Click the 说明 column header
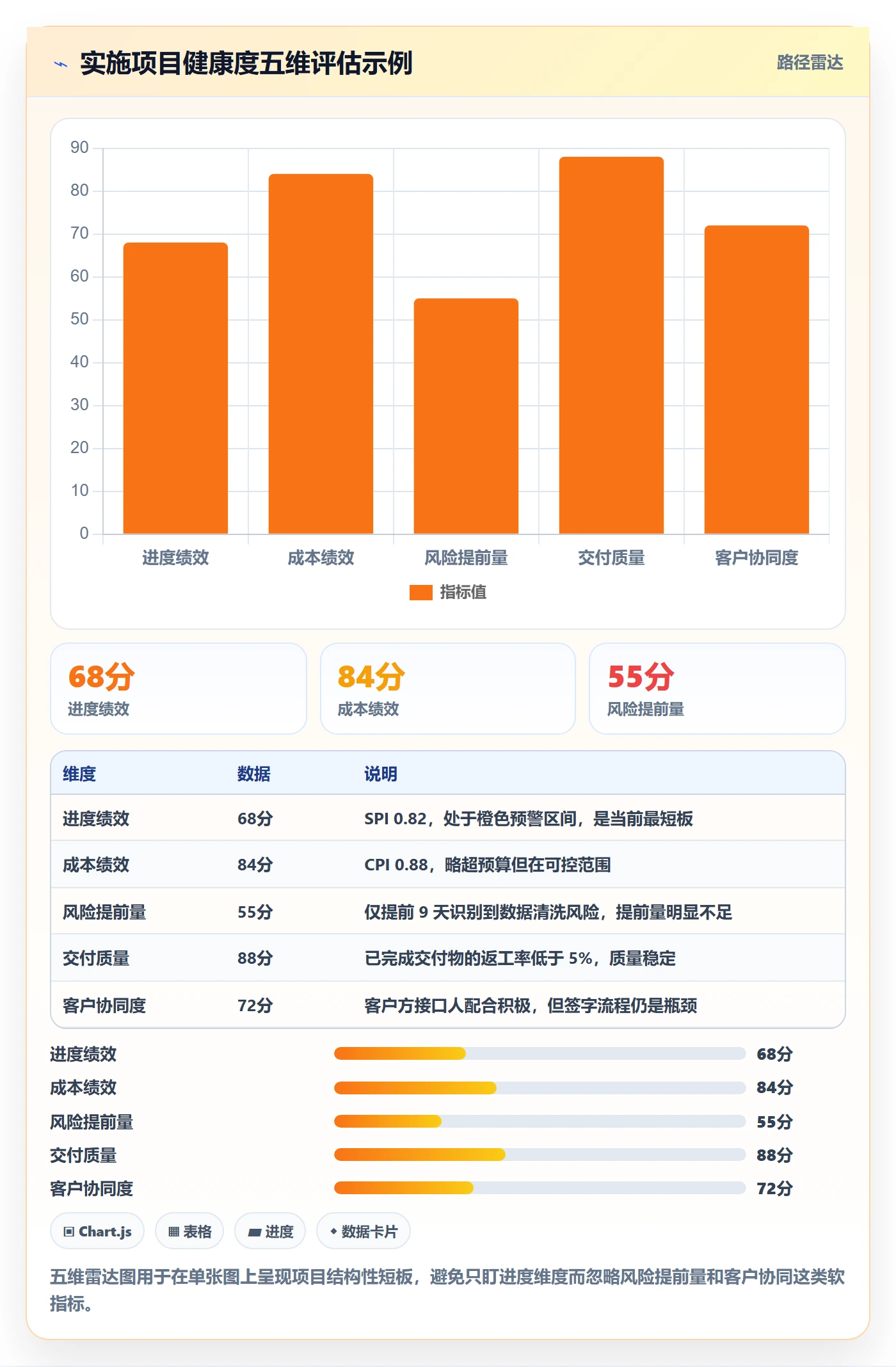Viewport: 896px width, 1367px height. (381, 774)
